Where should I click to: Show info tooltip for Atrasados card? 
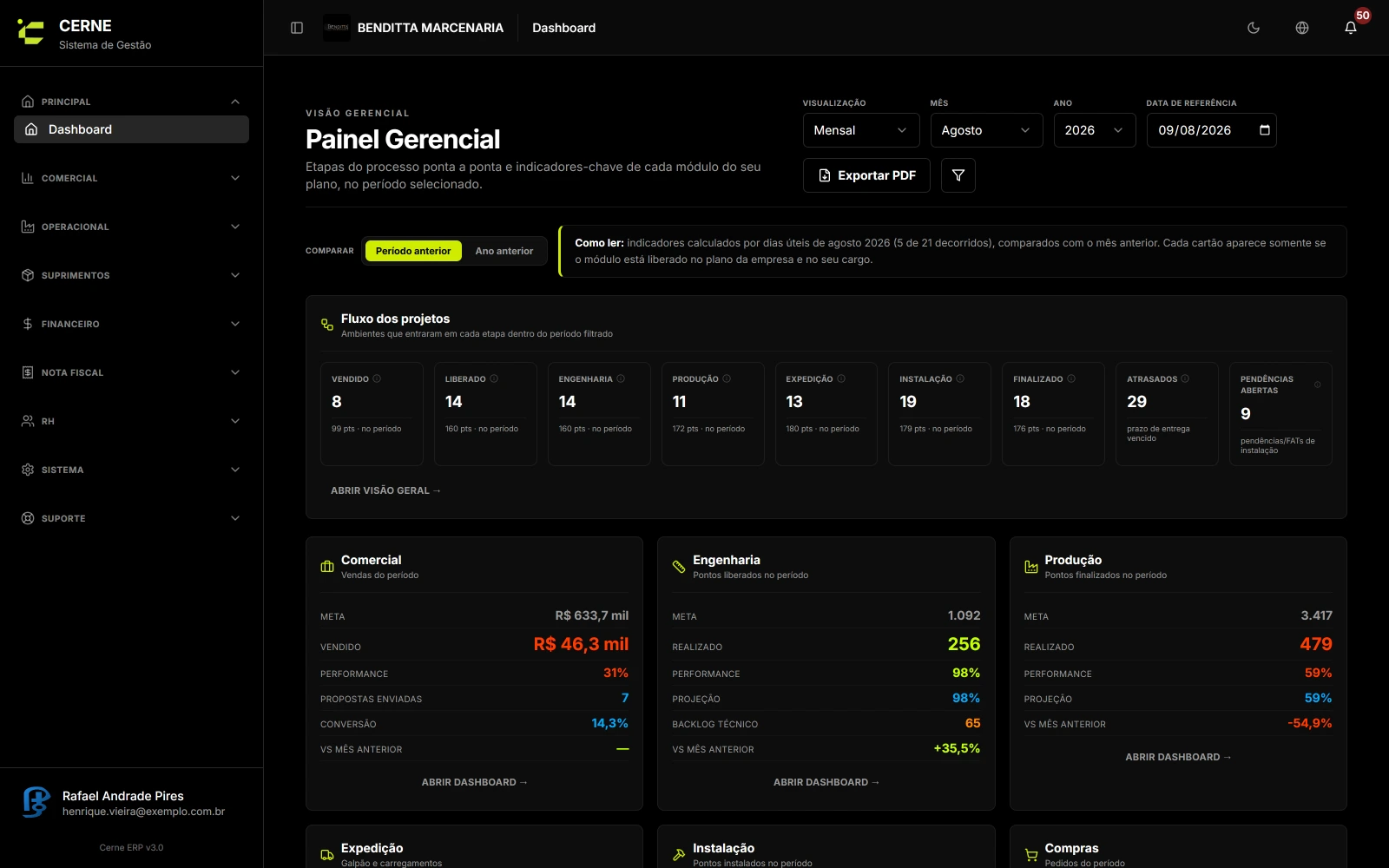point(1185,378)
